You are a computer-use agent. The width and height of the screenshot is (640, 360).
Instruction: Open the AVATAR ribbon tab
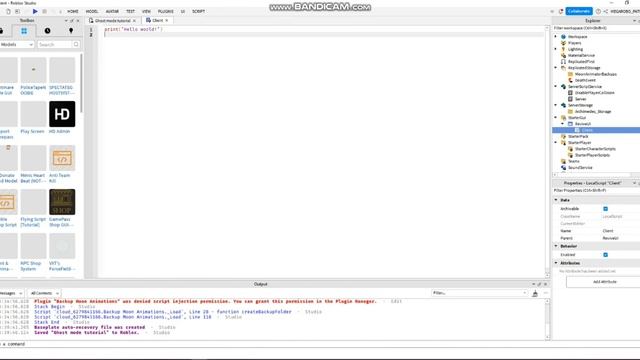tap(112, 11)
